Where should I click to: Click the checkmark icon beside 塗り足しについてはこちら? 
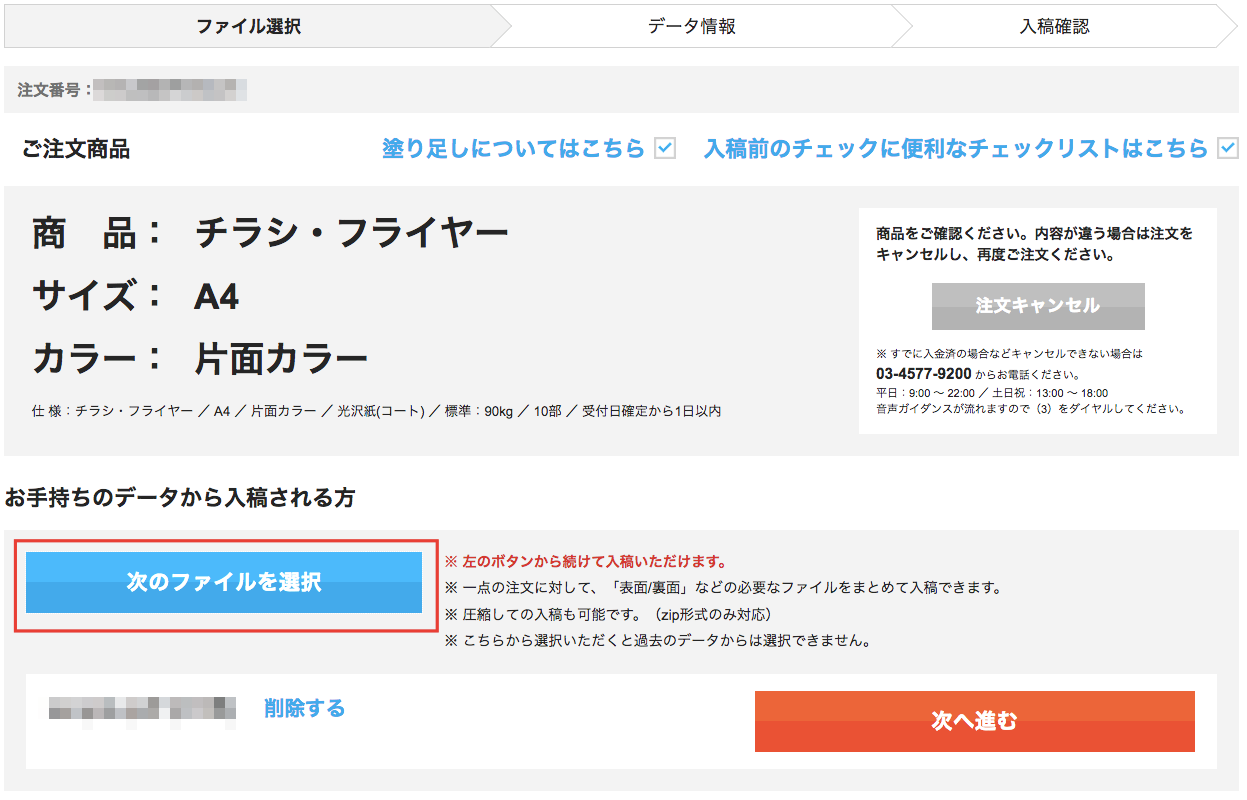665,149
